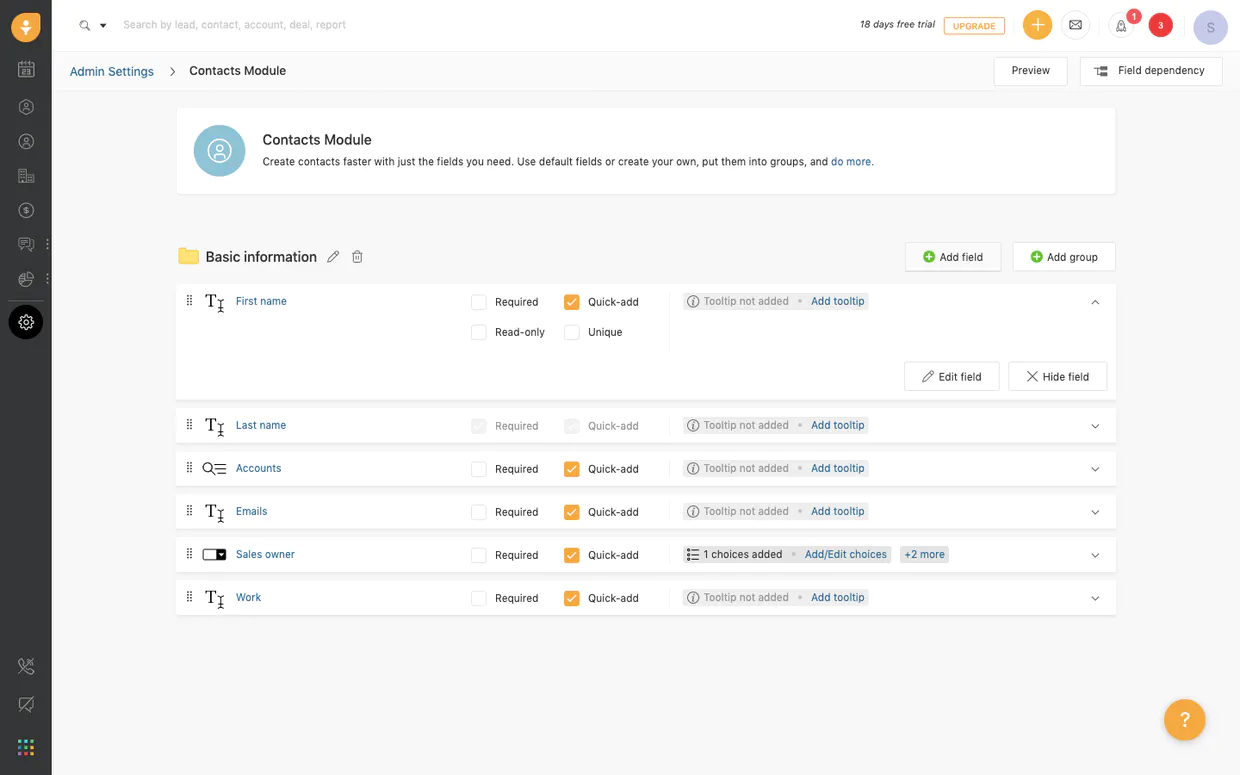Expand the Sales owner field row

1095,555
